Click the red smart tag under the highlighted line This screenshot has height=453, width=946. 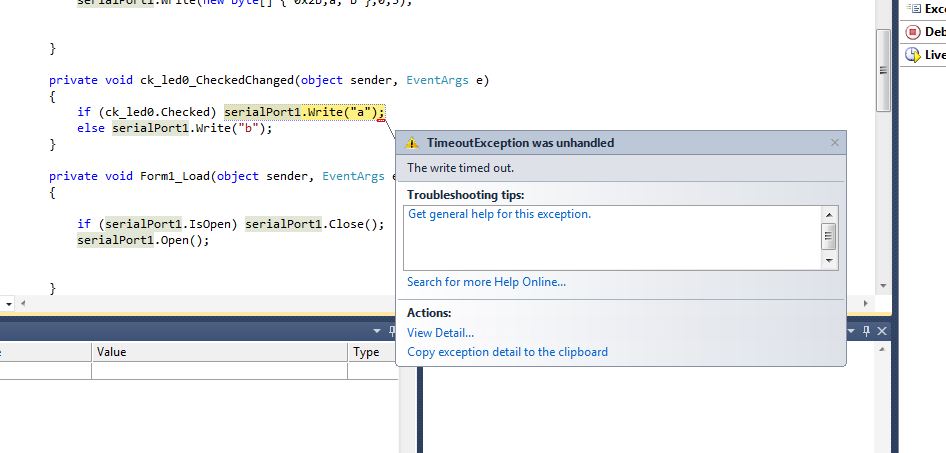coord(381,121)
